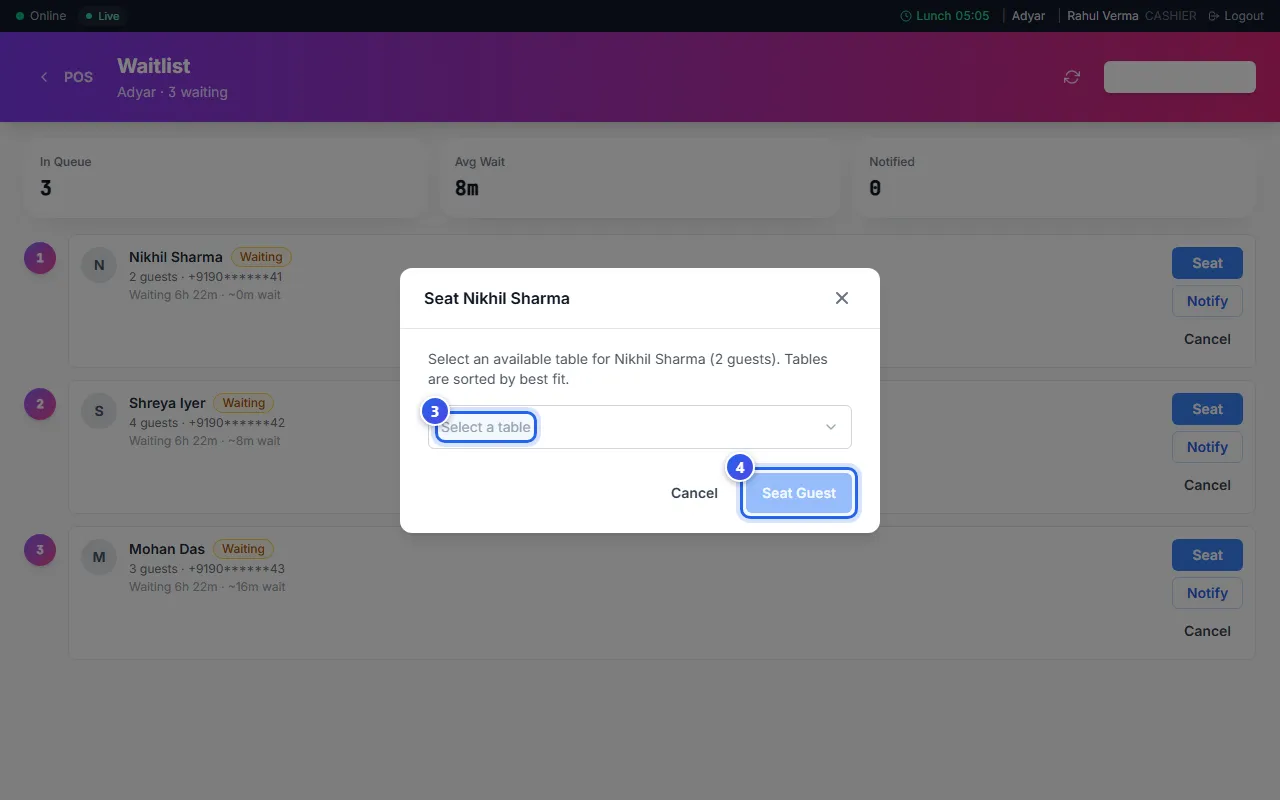The image size is (1280, 800).
Task: Click the Rahul Verma user name
Action: point(1102,16)
